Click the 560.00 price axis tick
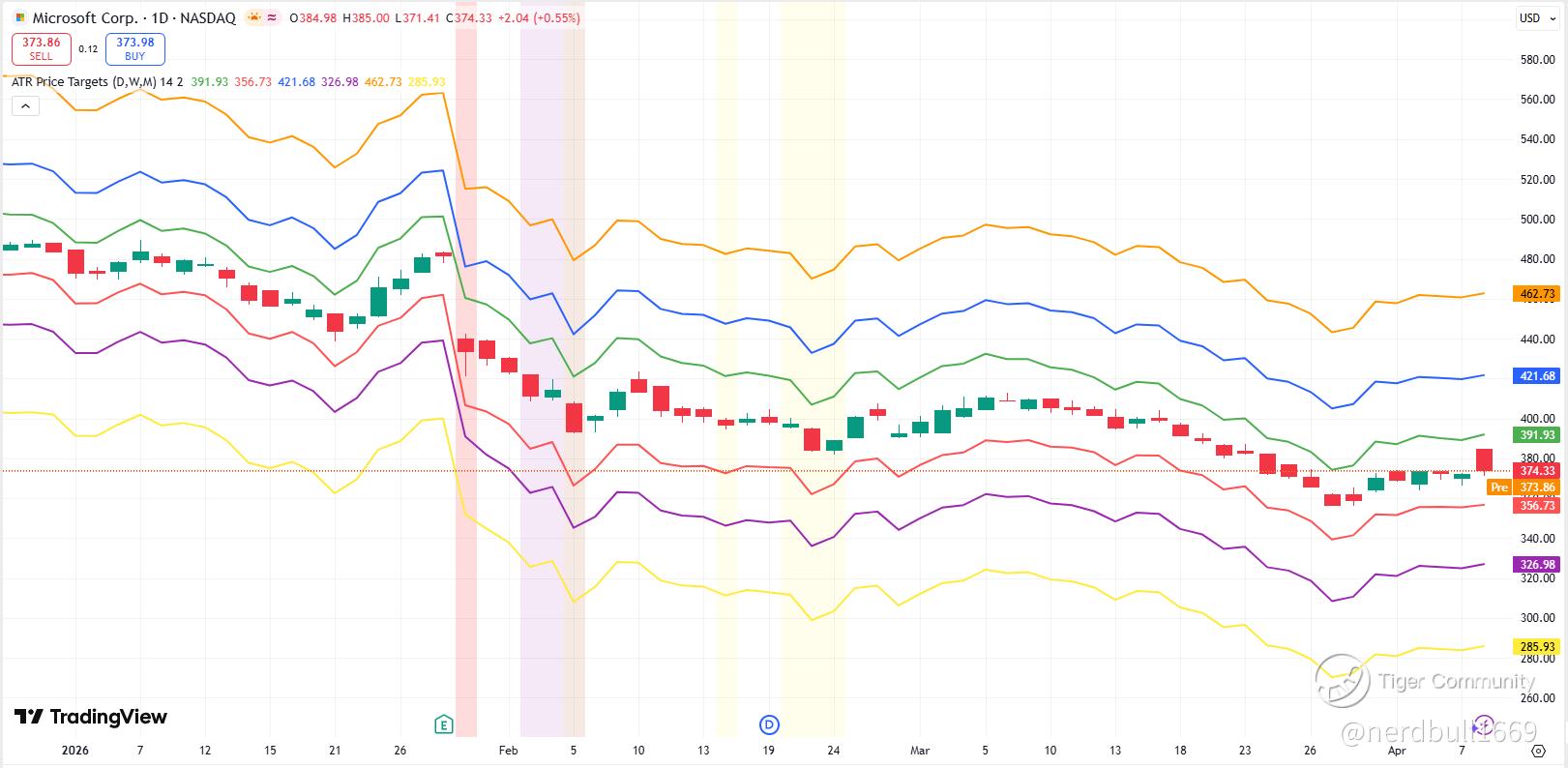Screen dimensions: 1568x768 1537,100
